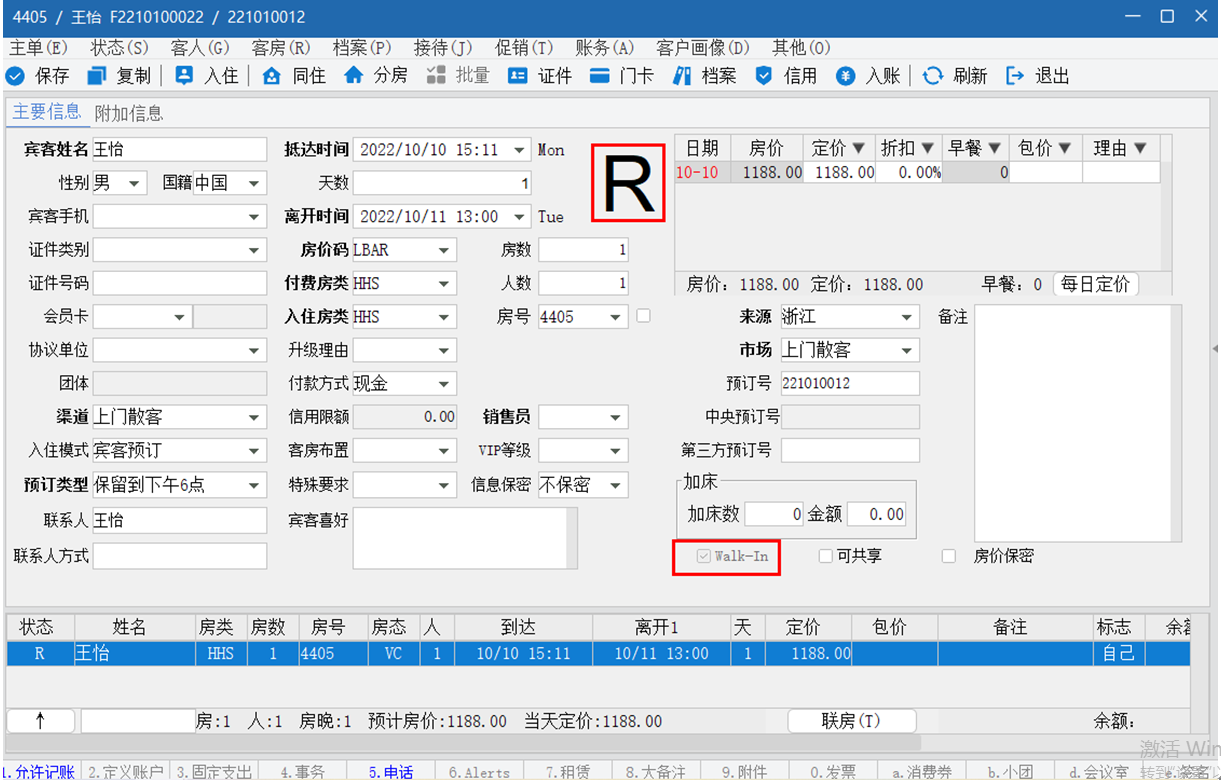This screenshot has height=780, width=1221.
Task: Expand the 入住模式 宾客预订 dropdown
Action: (255, 451)
